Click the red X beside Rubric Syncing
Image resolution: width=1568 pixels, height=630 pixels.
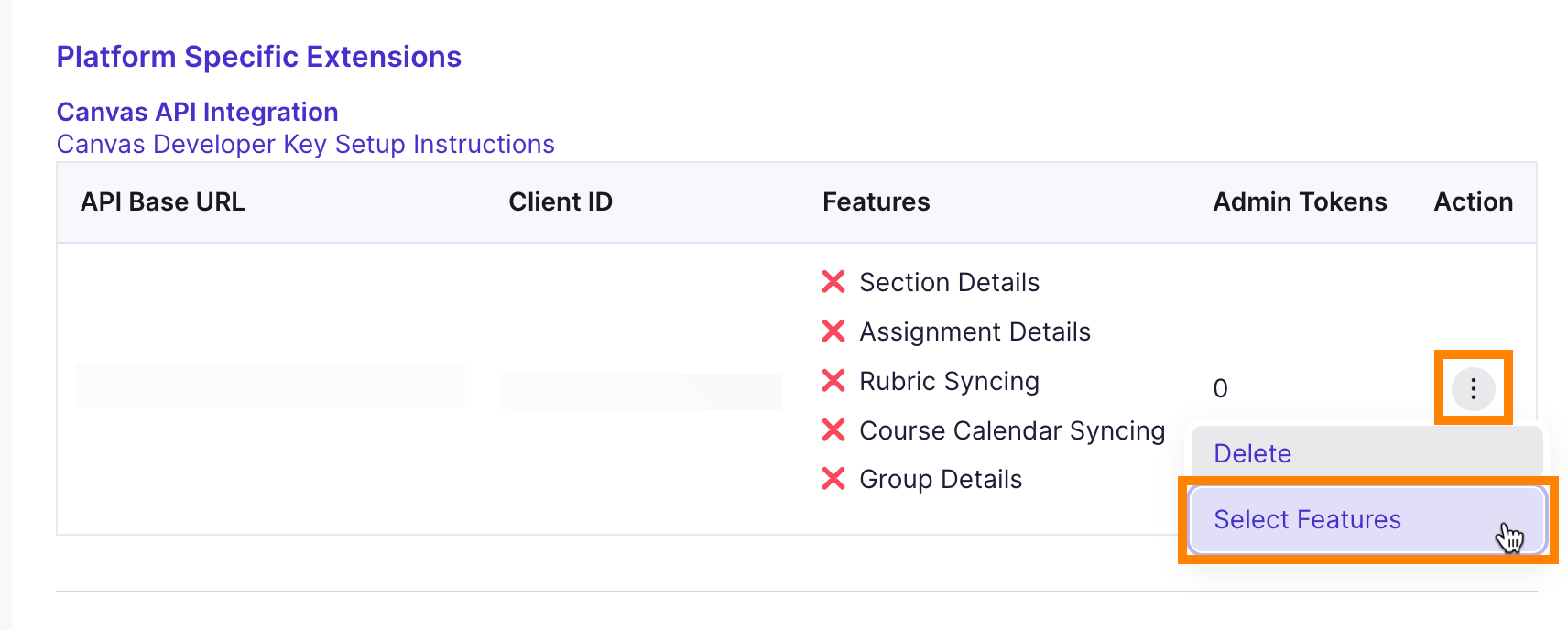[833, 380]
